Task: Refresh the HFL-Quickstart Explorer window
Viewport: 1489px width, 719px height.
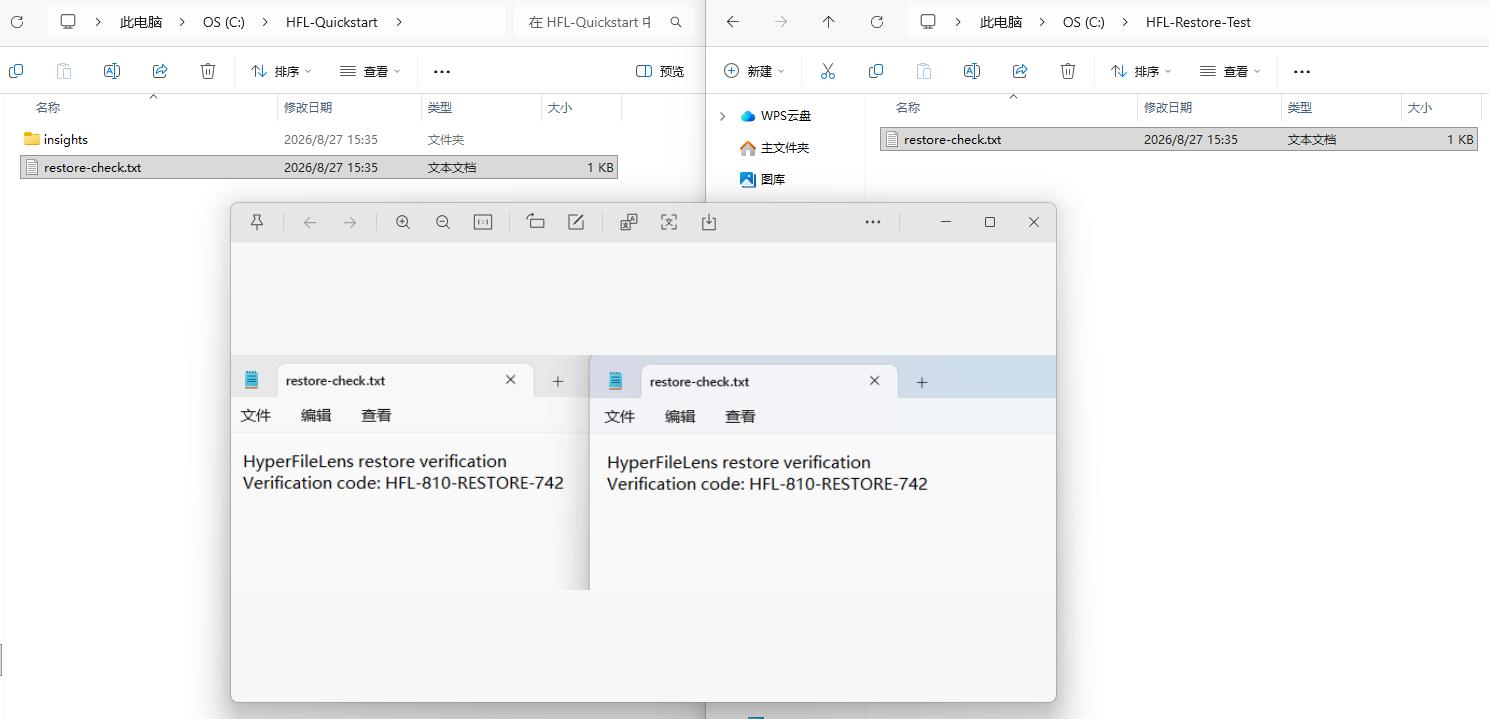Action: tap(17, 21)
